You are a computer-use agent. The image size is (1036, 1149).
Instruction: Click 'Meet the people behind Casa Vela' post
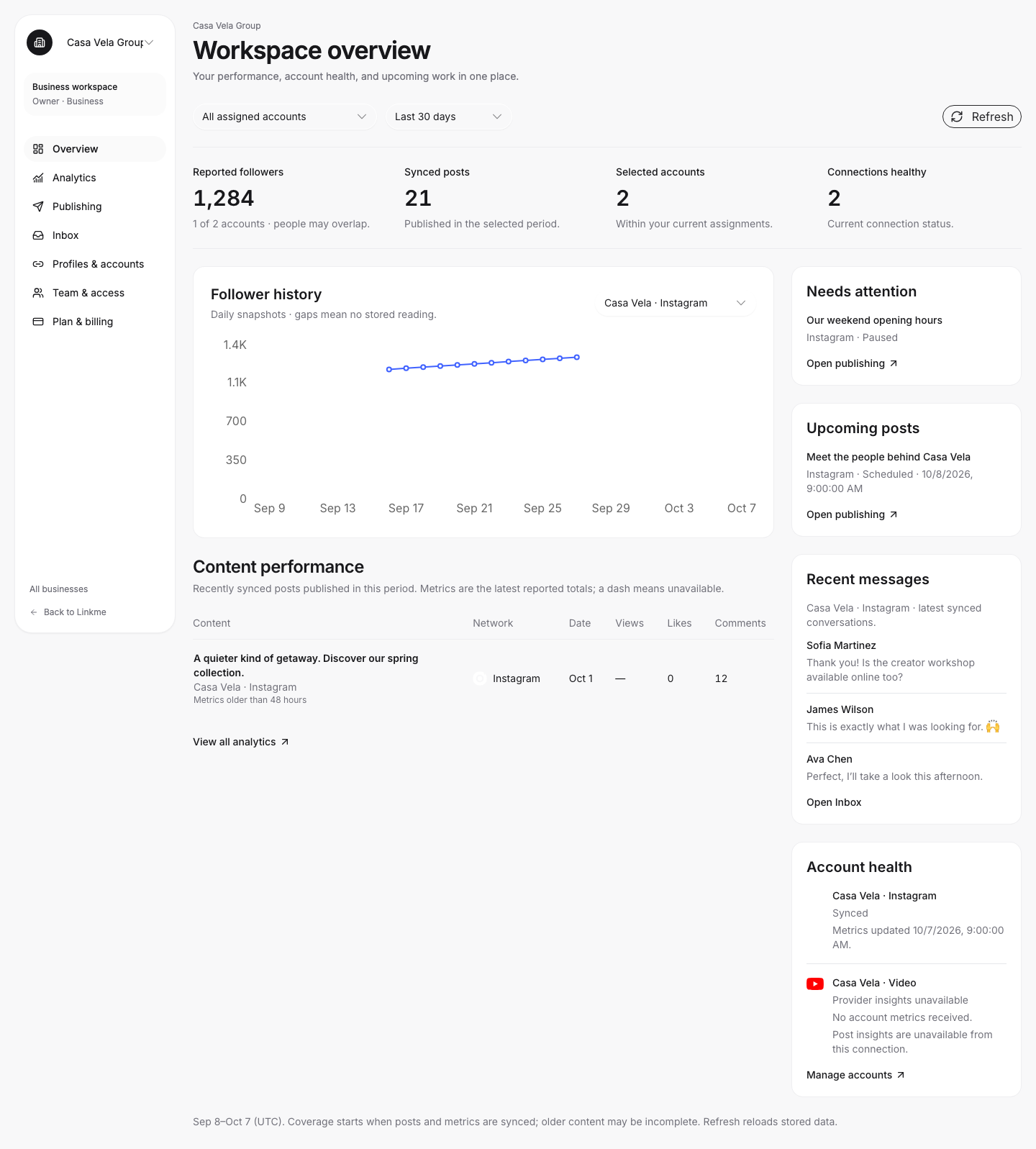(889, 457)
